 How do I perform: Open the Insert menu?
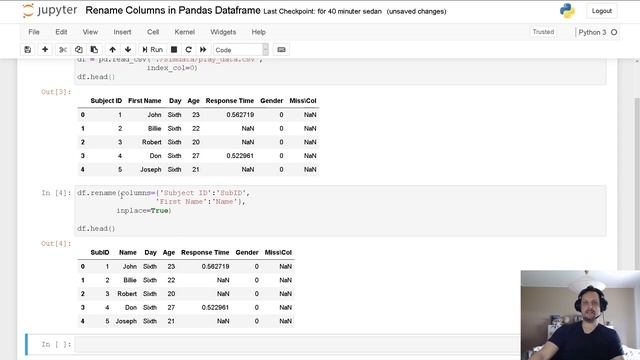tap(122, 32)
